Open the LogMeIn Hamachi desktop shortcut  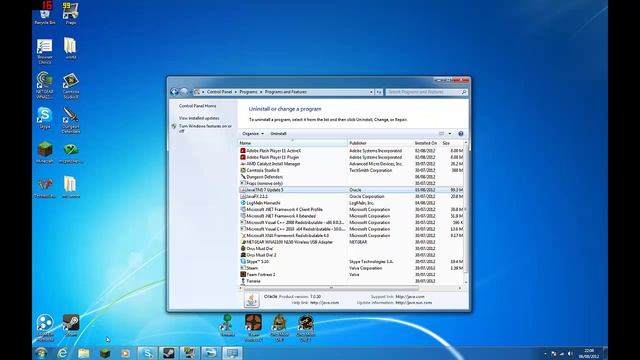[44, 328]
